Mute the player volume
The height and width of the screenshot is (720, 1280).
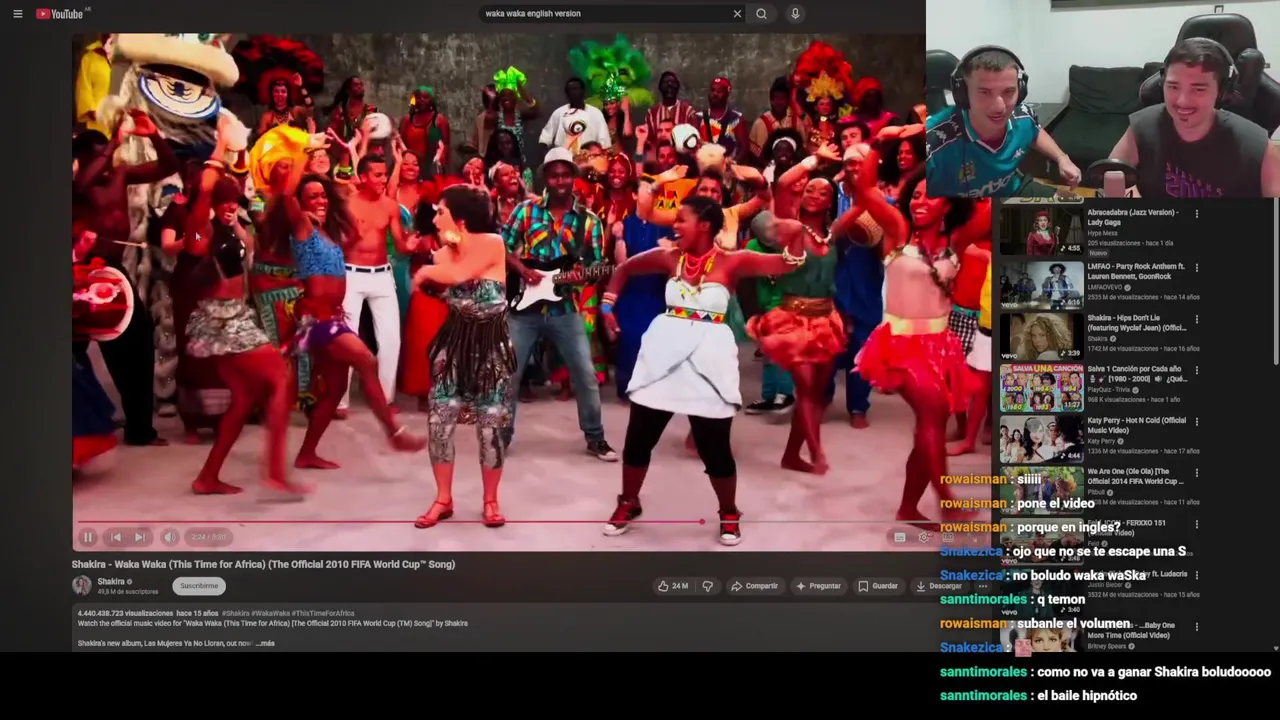(x=170, y=537)
